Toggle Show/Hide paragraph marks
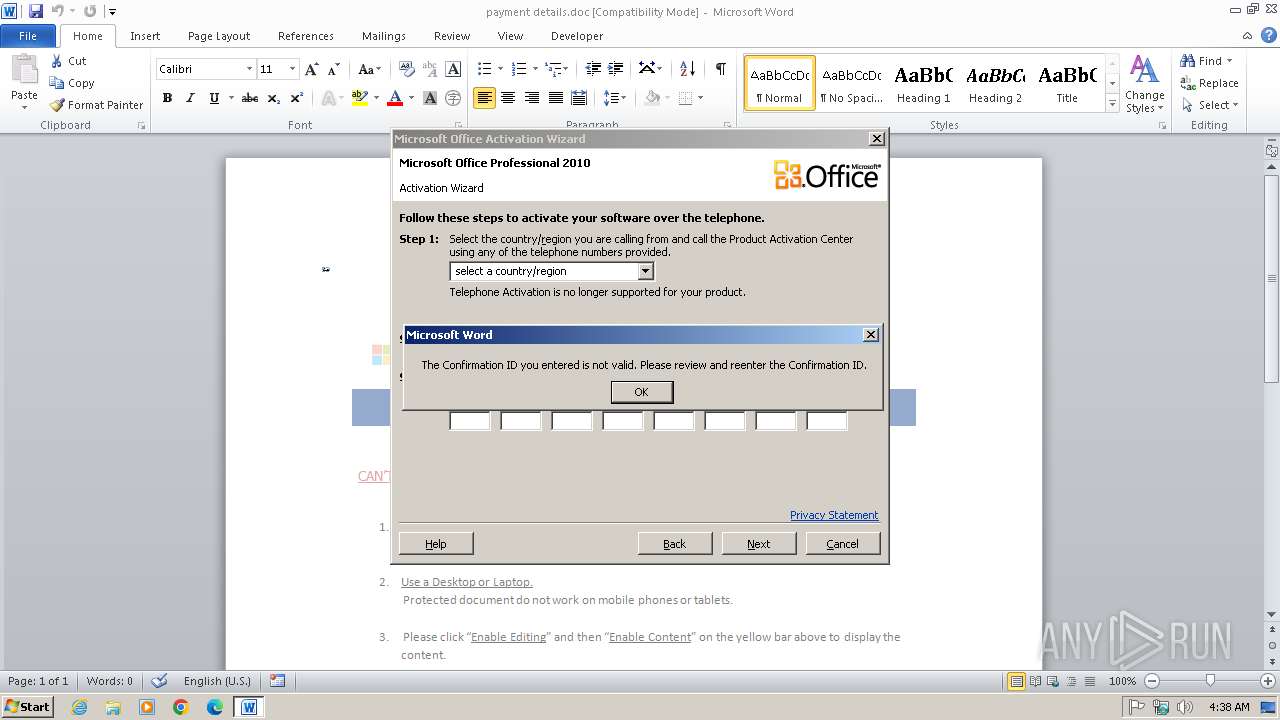Viewport: 1280px width, 720px height. coord(720,69)
